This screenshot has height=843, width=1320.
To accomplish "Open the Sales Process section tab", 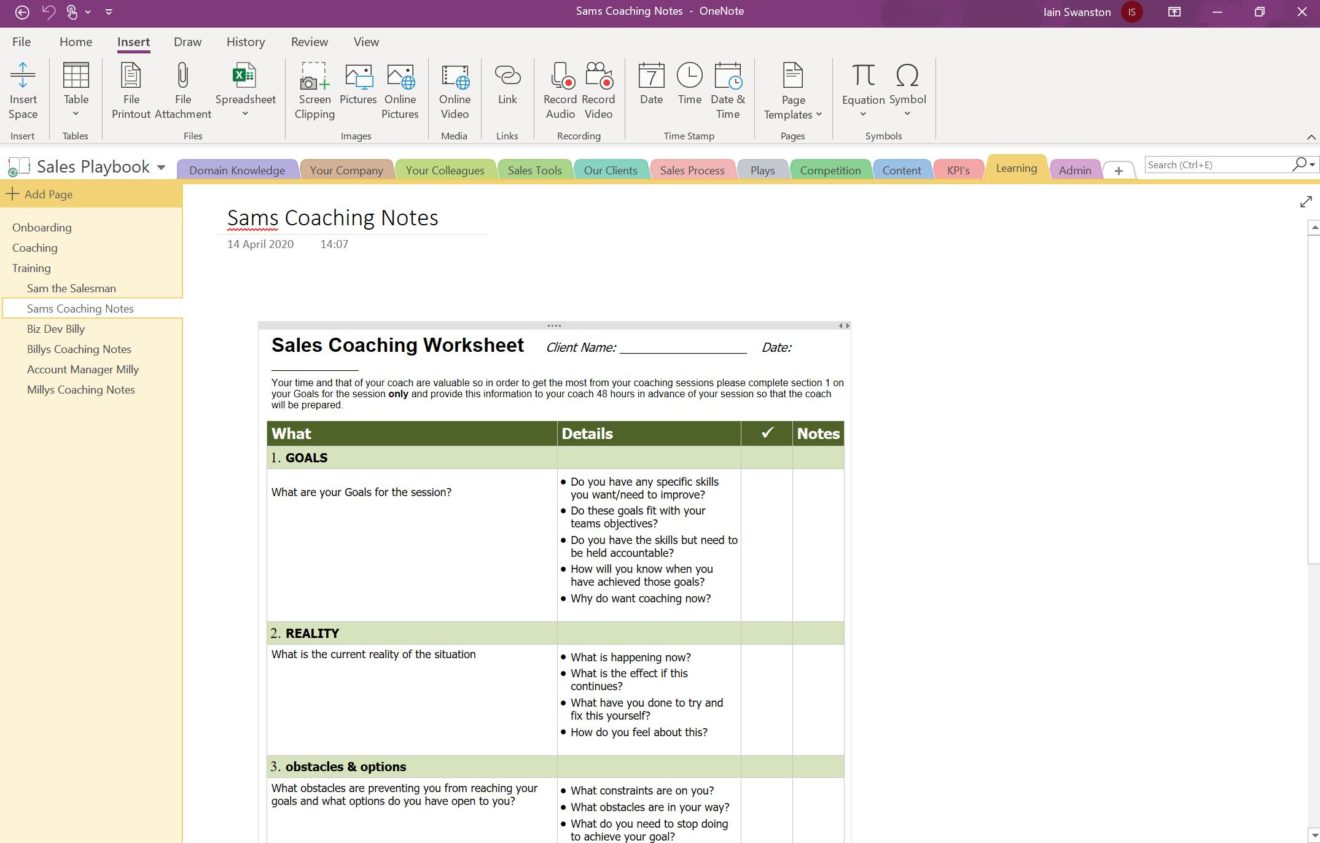I will (692, 170).
